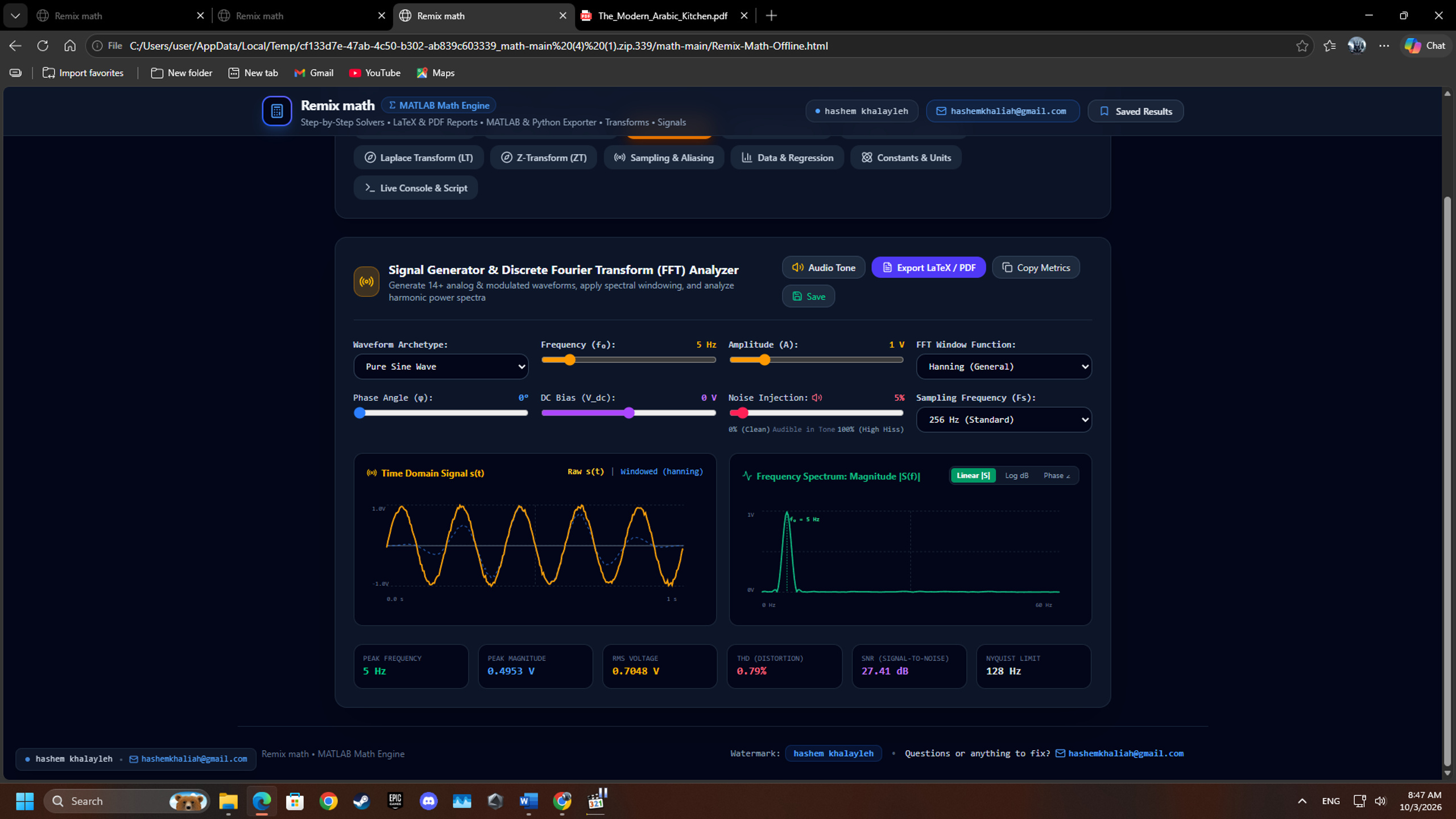Switch spectrum view to Phase
This screenshot has width=1456, height=819.
pos(1056,475)
